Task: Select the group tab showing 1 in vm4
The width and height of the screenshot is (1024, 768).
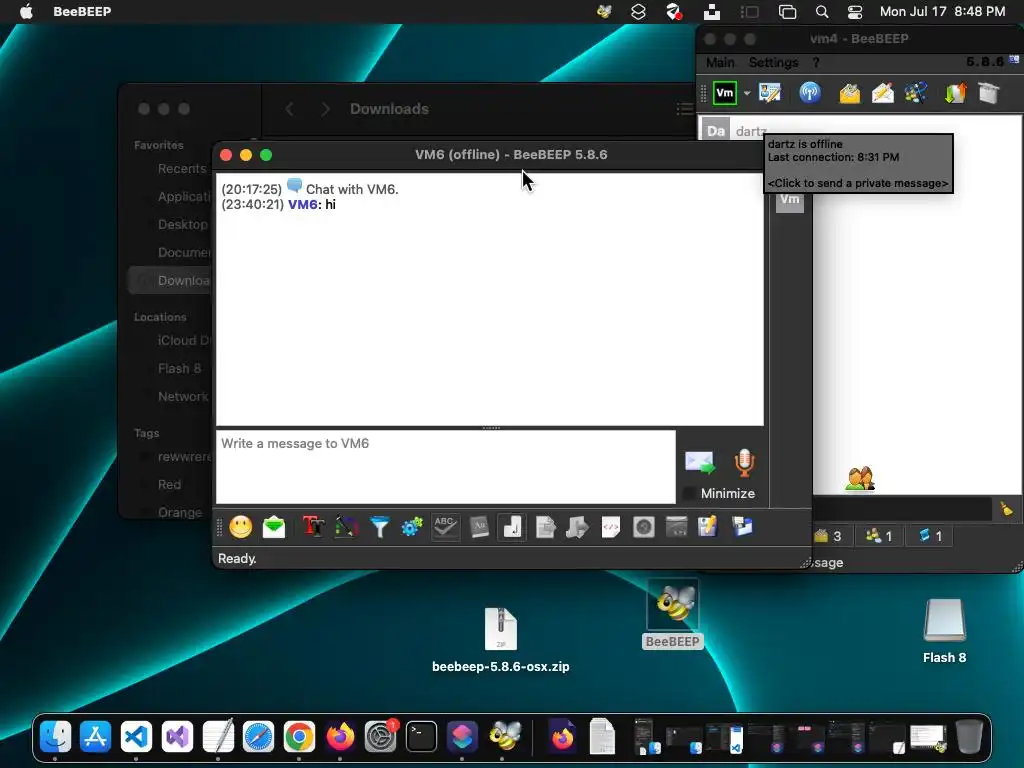Action: tap(878, 536)
